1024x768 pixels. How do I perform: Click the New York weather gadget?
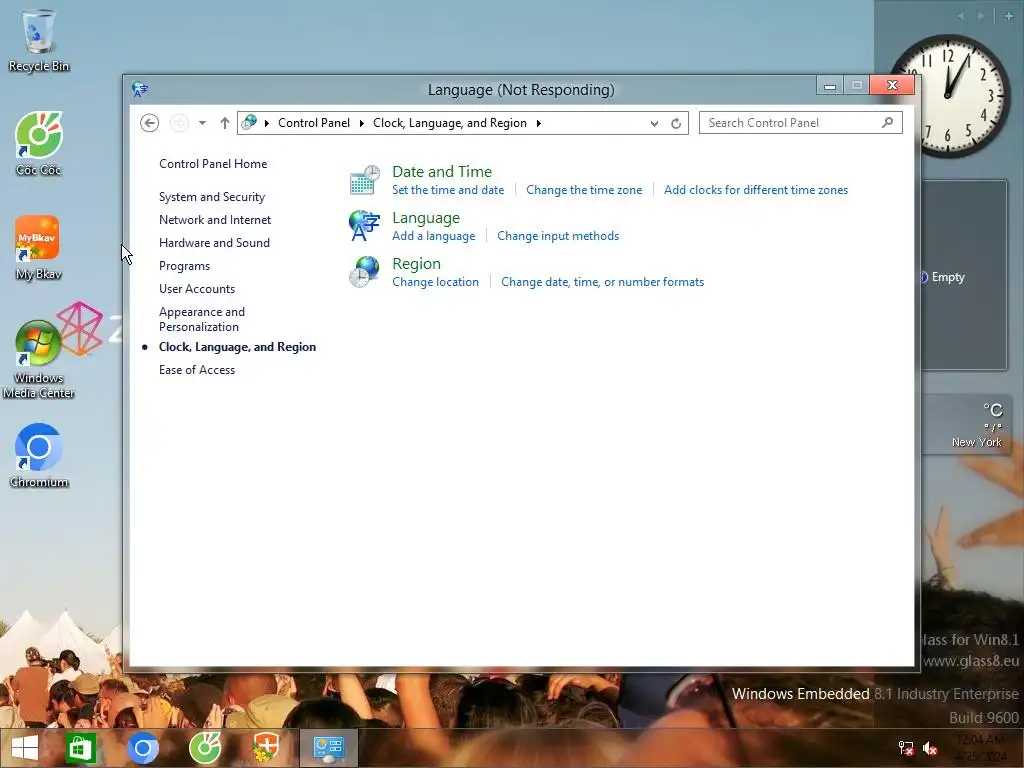(965, 425)
